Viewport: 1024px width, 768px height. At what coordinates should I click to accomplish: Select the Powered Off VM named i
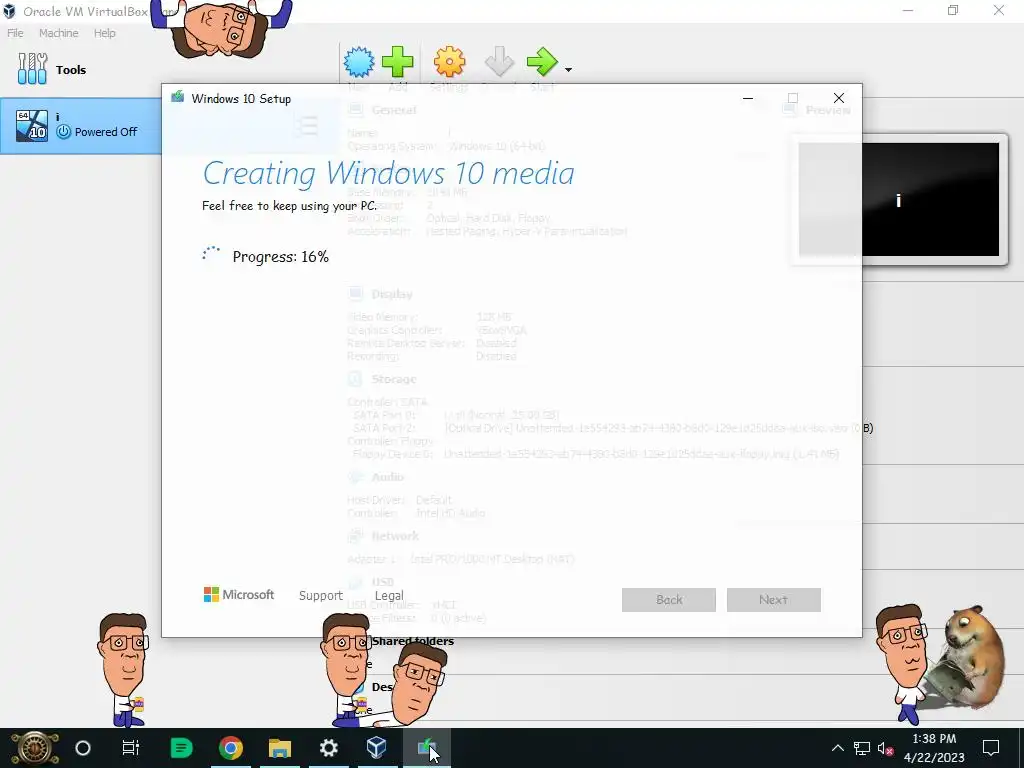click(x=81, y=125)
